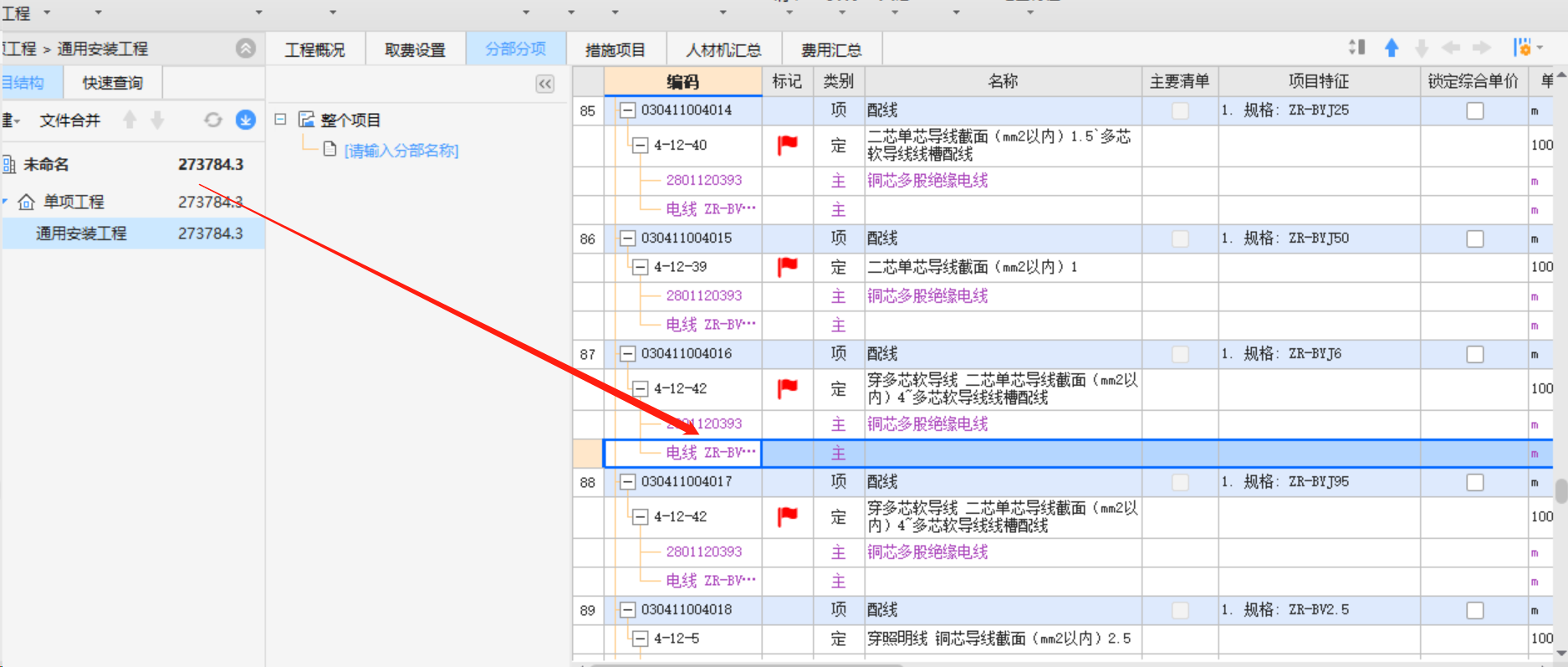Image resolution: width=1568 pixels, height=667 pixels.
Task: Open dropdown arrow beside column settings icon
Action: pyautogui.click(x=1540, y=48)
